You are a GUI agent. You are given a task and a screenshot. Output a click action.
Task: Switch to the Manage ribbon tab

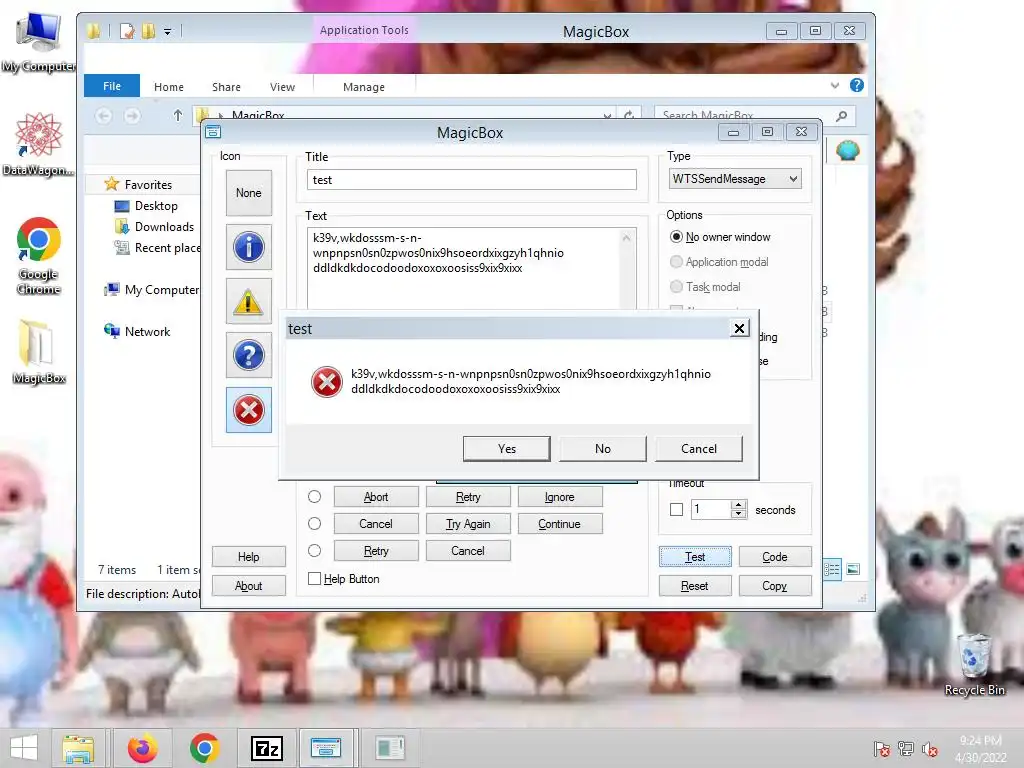(364, 87)
